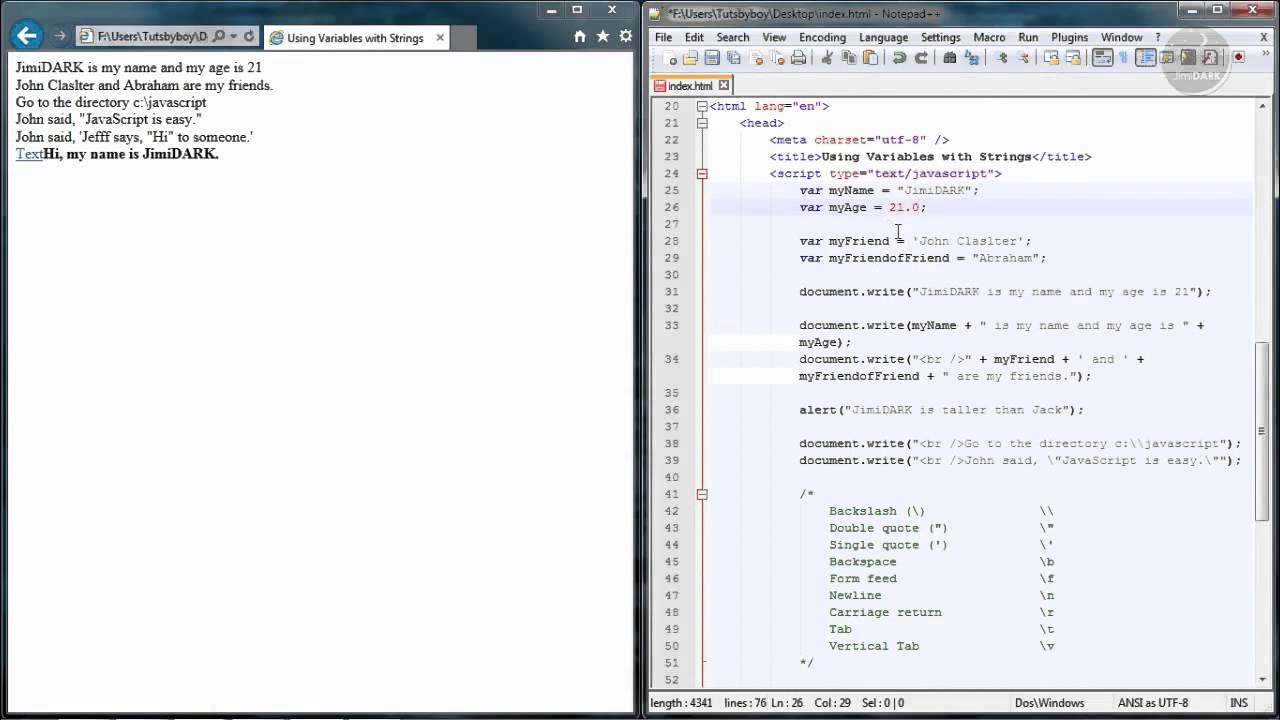Open the Language menu
Screen dimensions: 1280x720
point(883,37)
